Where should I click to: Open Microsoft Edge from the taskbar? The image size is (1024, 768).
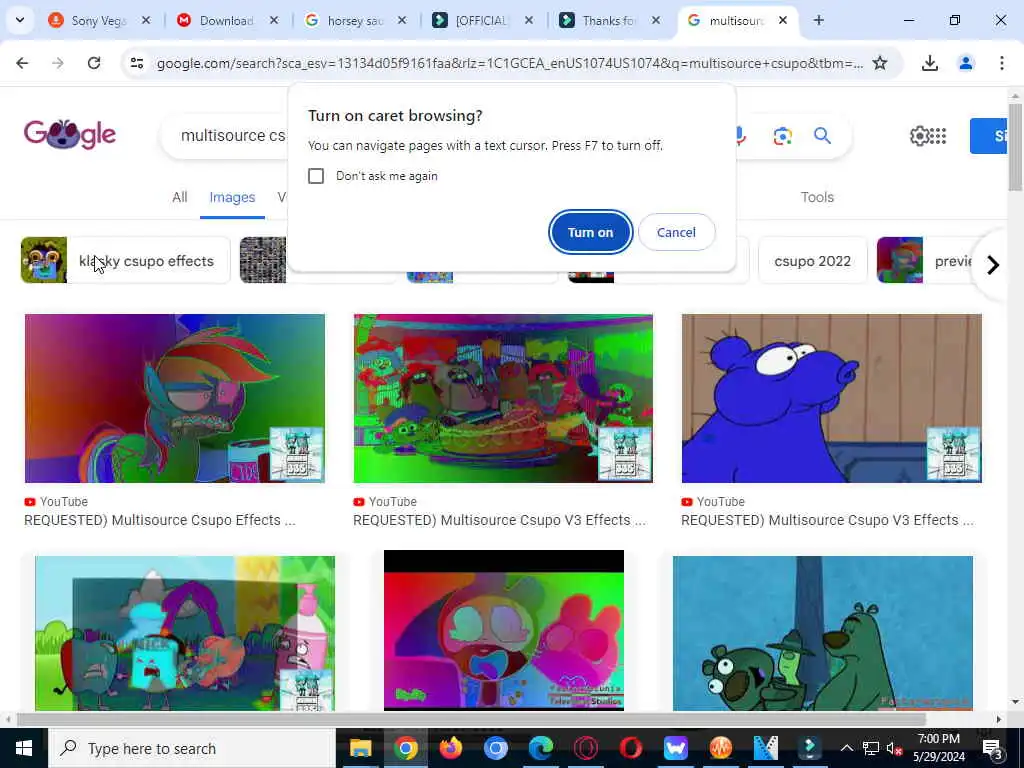541,748
